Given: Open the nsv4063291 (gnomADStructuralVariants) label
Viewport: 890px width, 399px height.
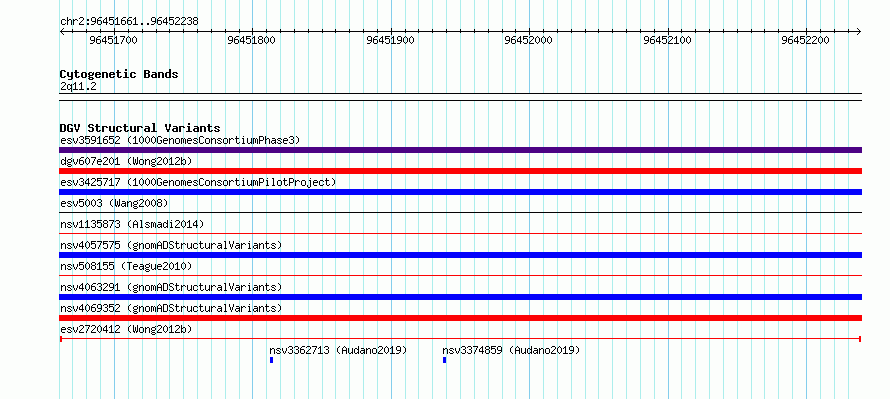Looking at the screenshot, I should (x=171, y=287).
